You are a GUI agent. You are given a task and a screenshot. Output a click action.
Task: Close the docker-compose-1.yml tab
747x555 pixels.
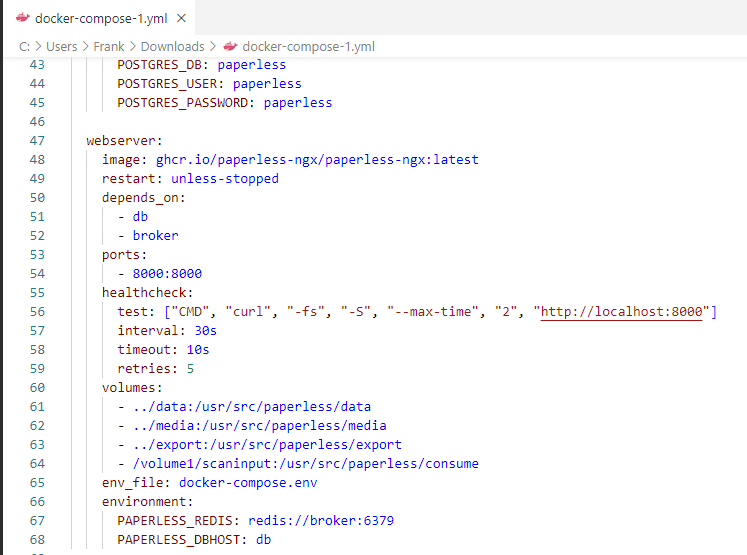181,19
